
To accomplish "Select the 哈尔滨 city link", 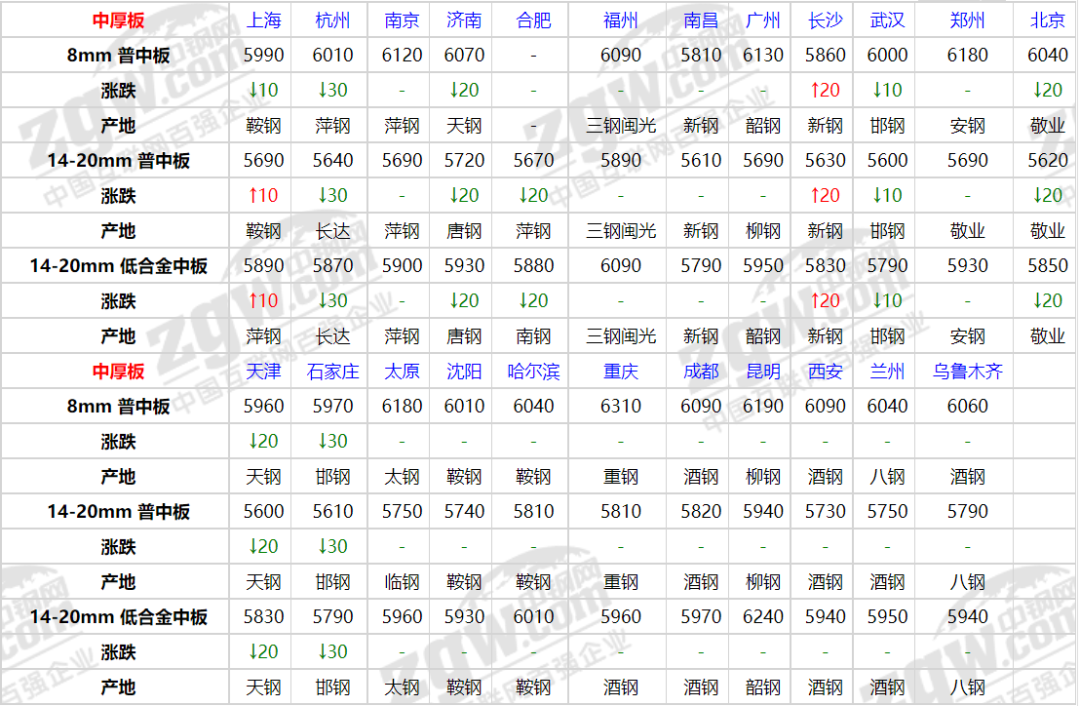I will 533,371.
